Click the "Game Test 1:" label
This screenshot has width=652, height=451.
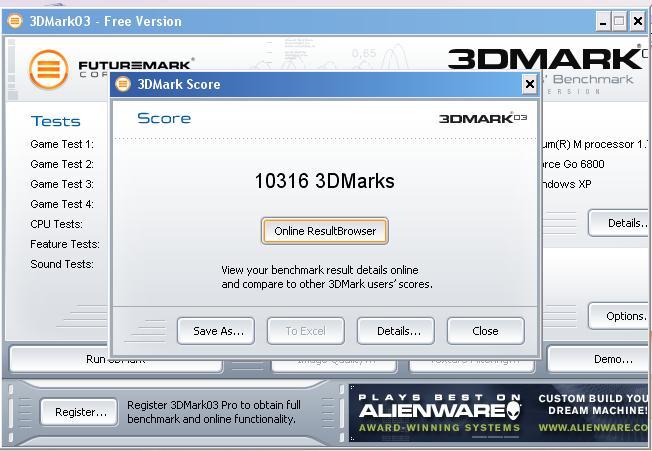(x=62, y=144)
